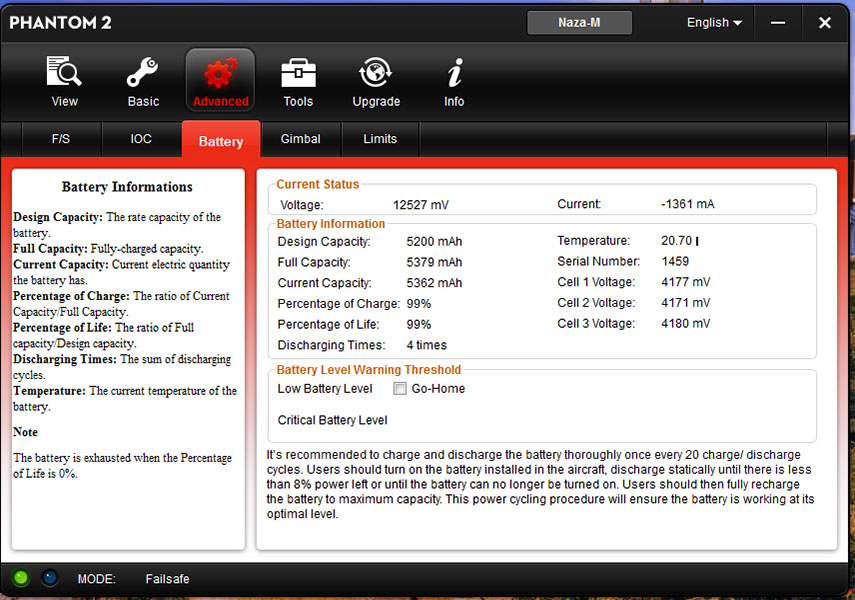
Task: Click the Percentage of Charge 99% value
Action: [419, 304]
